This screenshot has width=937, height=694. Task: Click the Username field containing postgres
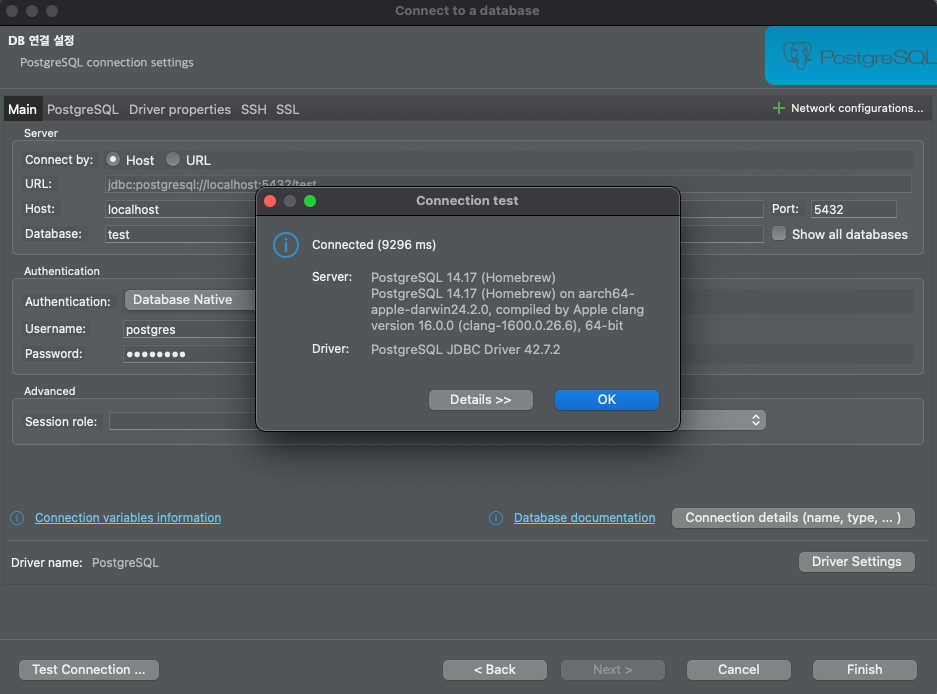click(189, 329)
